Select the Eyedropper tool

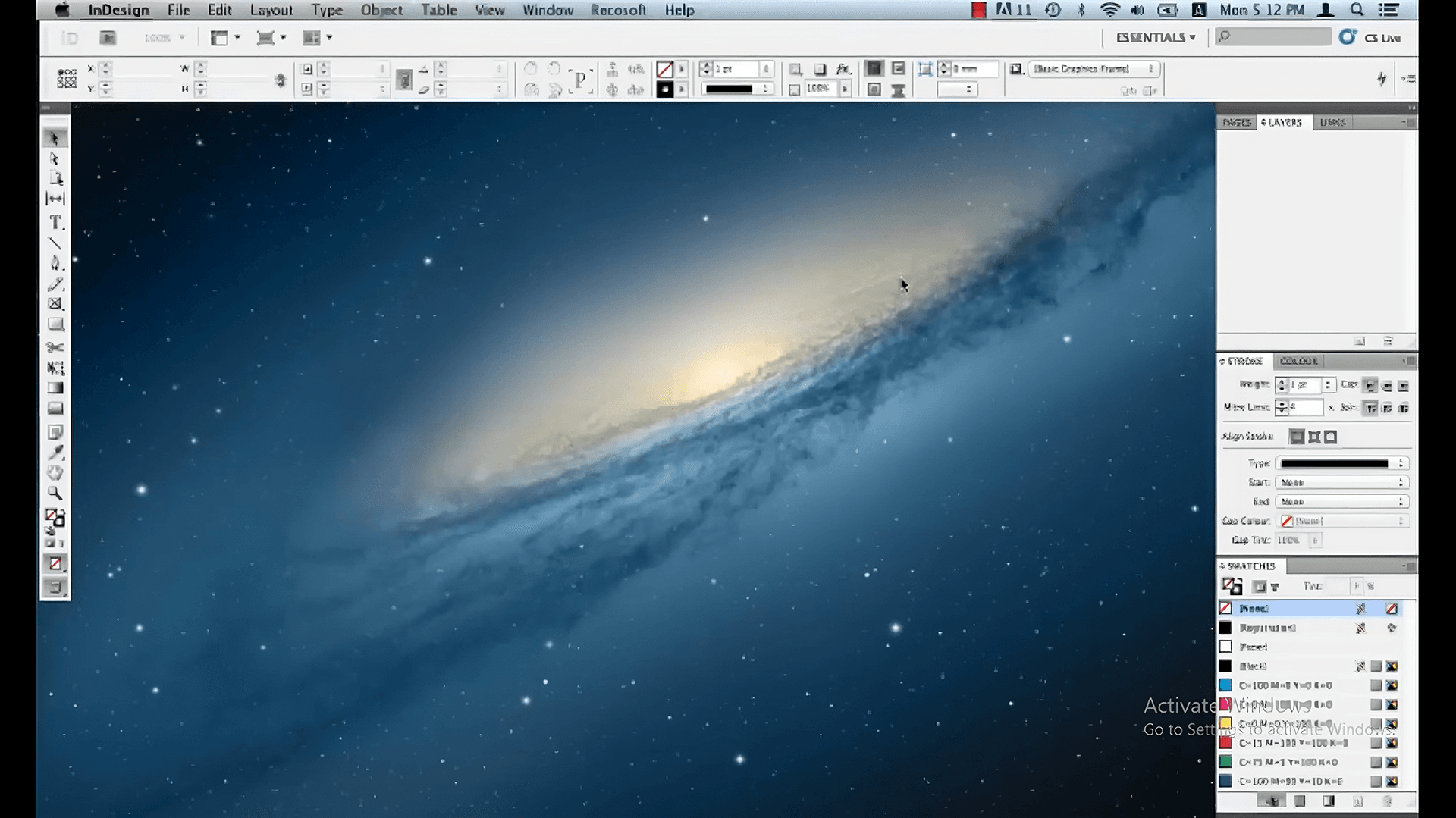(x=55, y=453)
